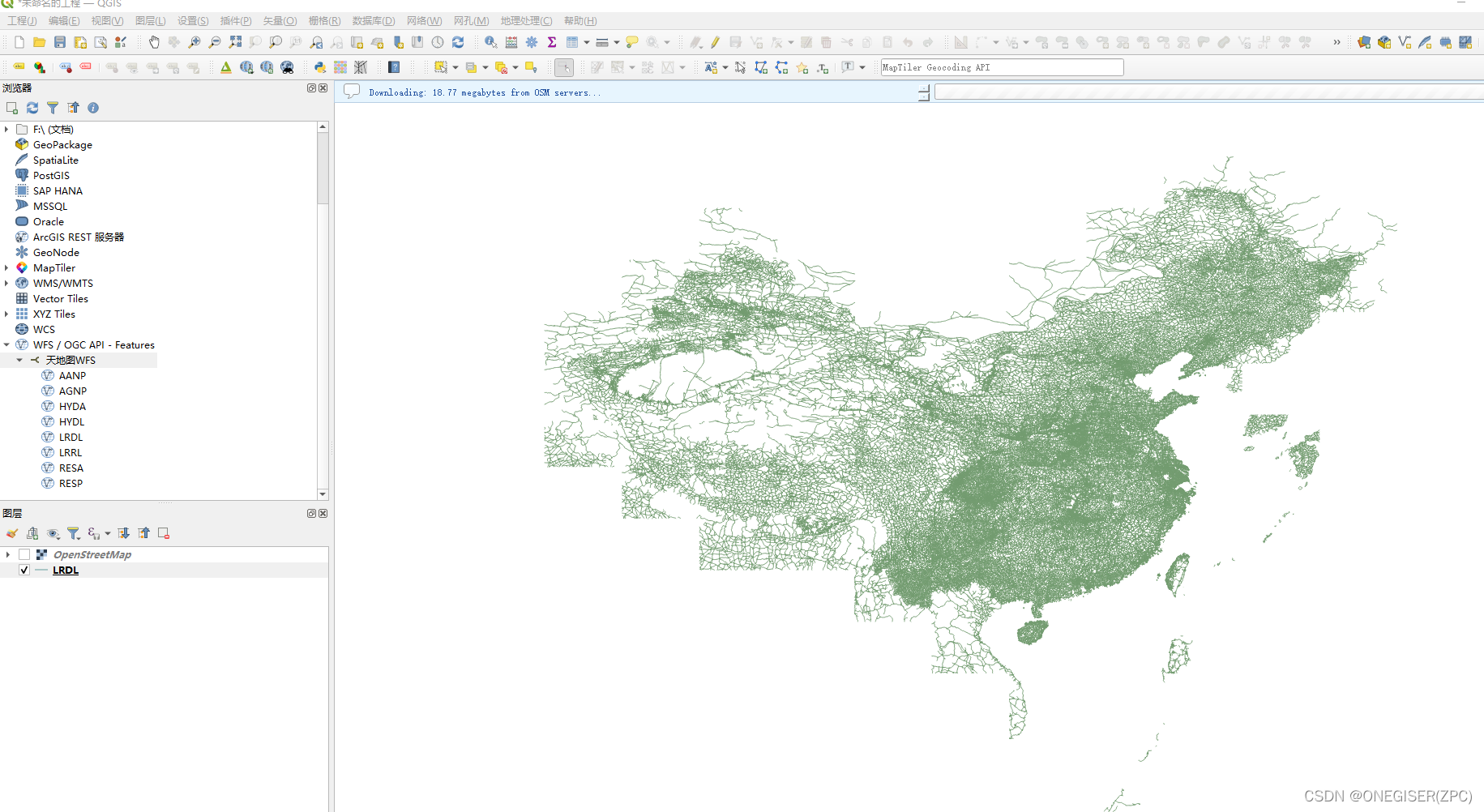Open the 栅格(R) raster menu
1484x812 pixels.
pos(324,21)
